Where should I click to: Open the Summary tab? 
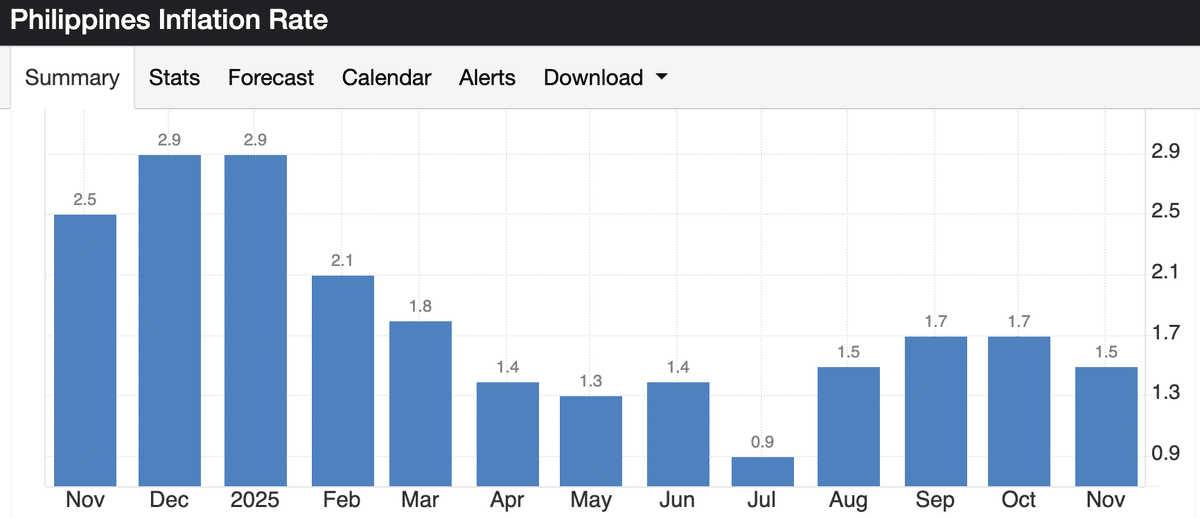click(x=72, y=78)
